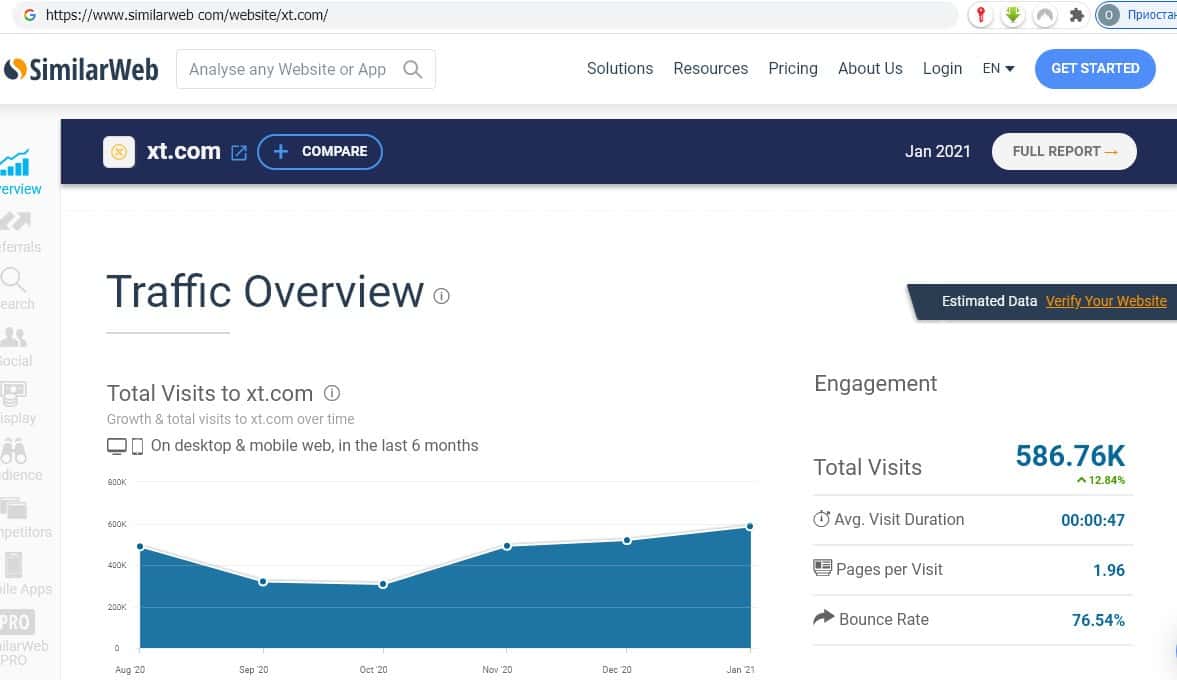Click the 12.84% growth indicator

[x=1101, y=480]
